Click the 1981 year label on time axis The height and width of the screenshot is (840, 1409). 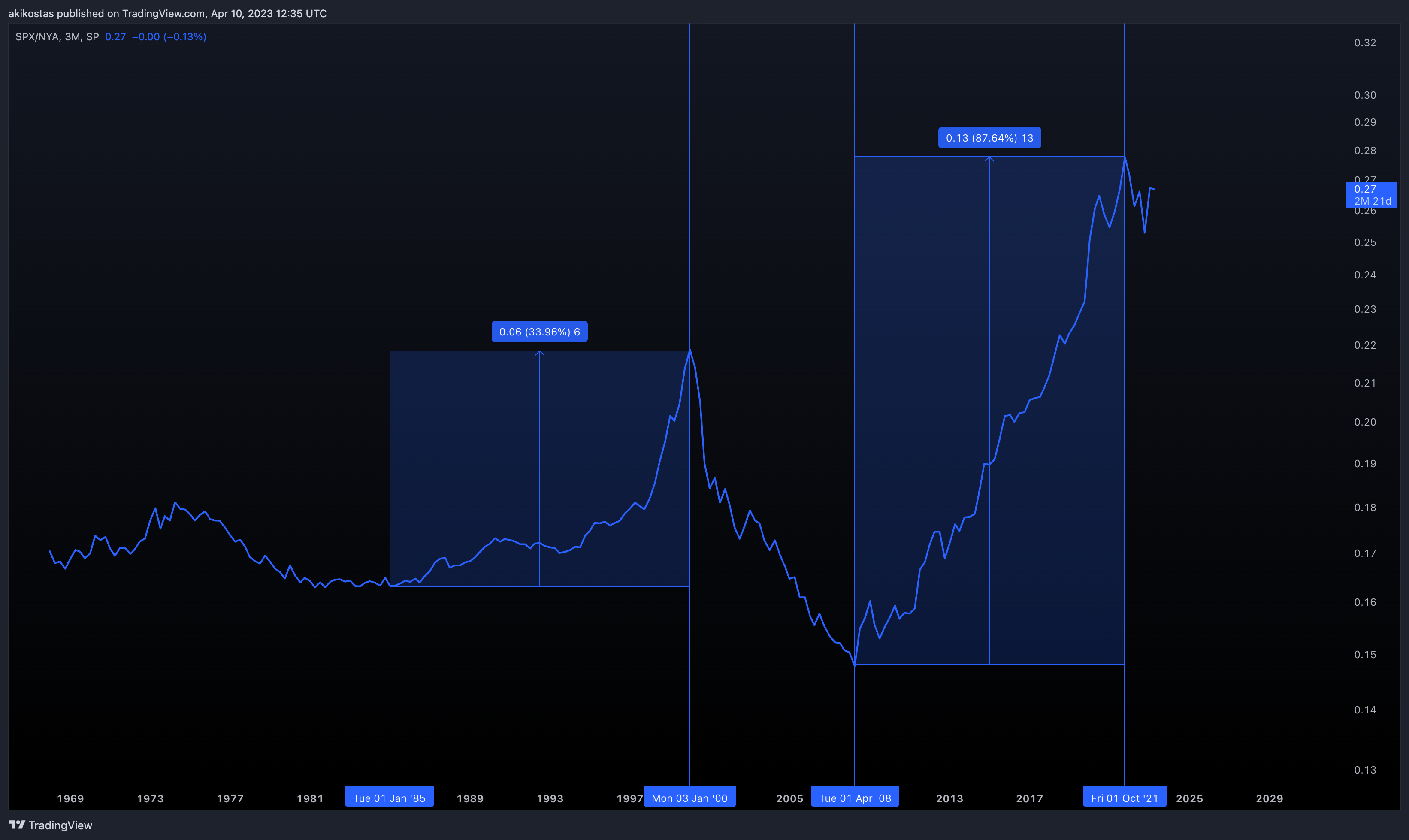point(310,799)
